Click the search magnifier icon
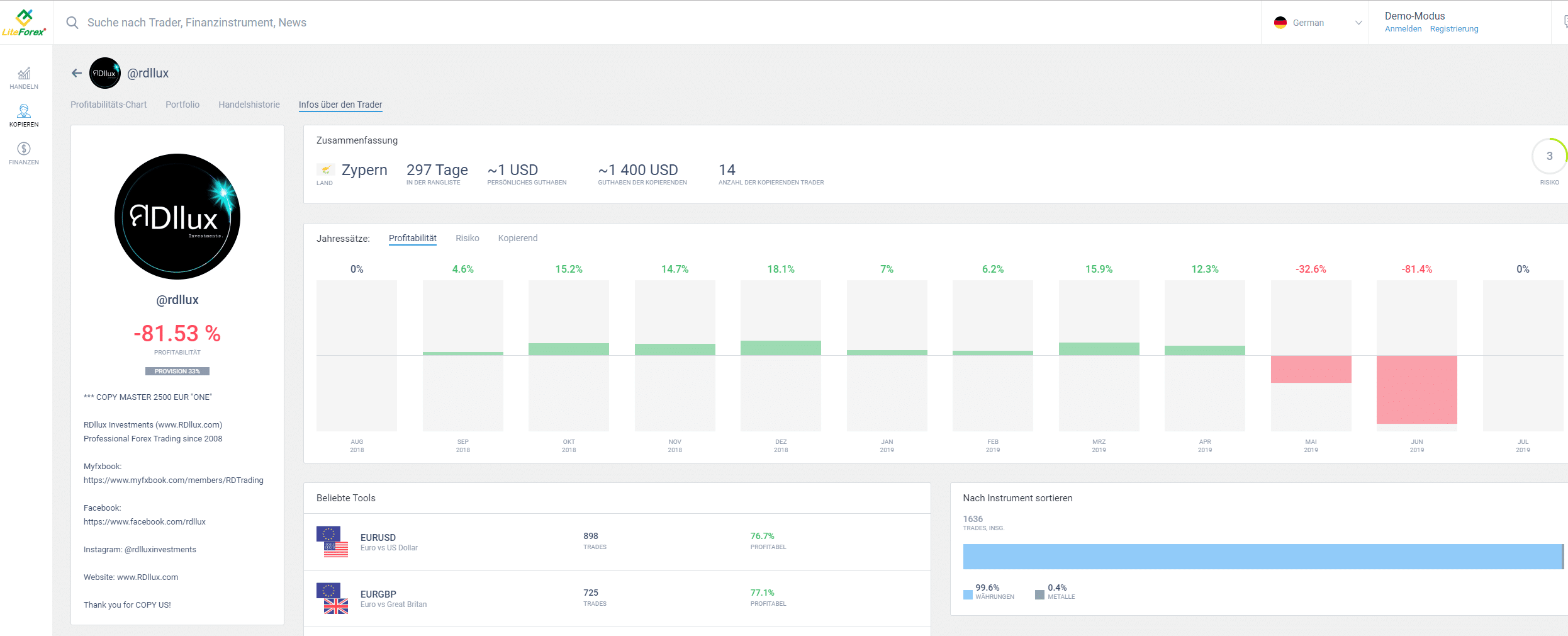1568x636 pixels. click(72, 23)
